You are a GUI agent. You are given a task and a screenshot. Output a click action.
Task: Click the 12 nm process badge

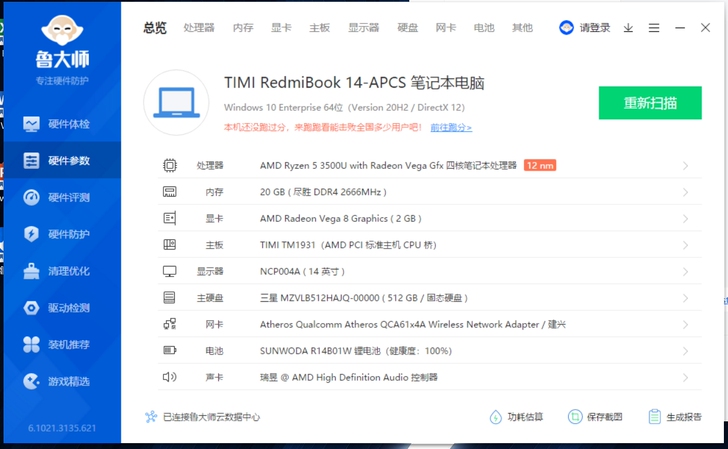[x=540, y=165]
